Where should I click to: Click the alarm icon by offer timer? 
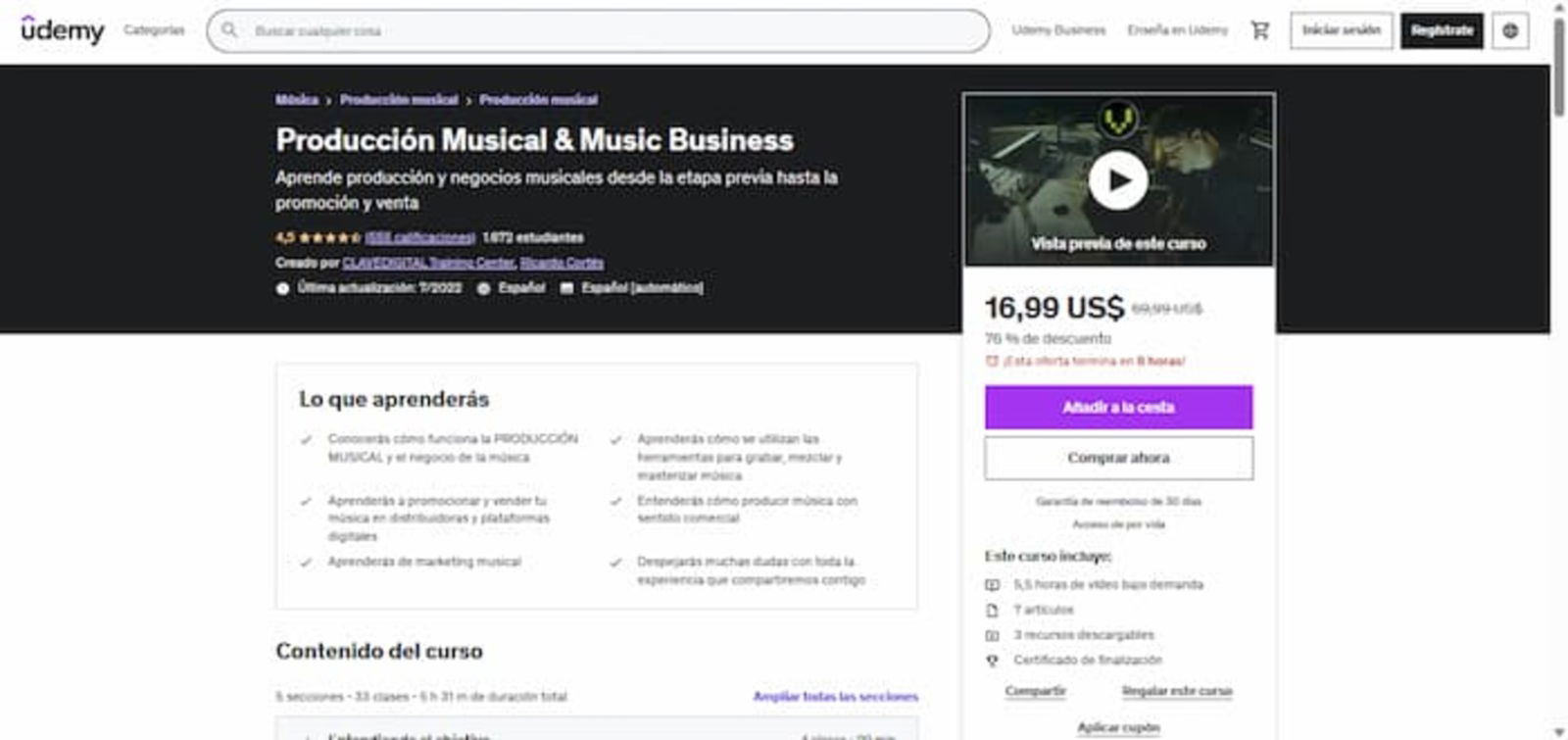[x=992, y=361]
